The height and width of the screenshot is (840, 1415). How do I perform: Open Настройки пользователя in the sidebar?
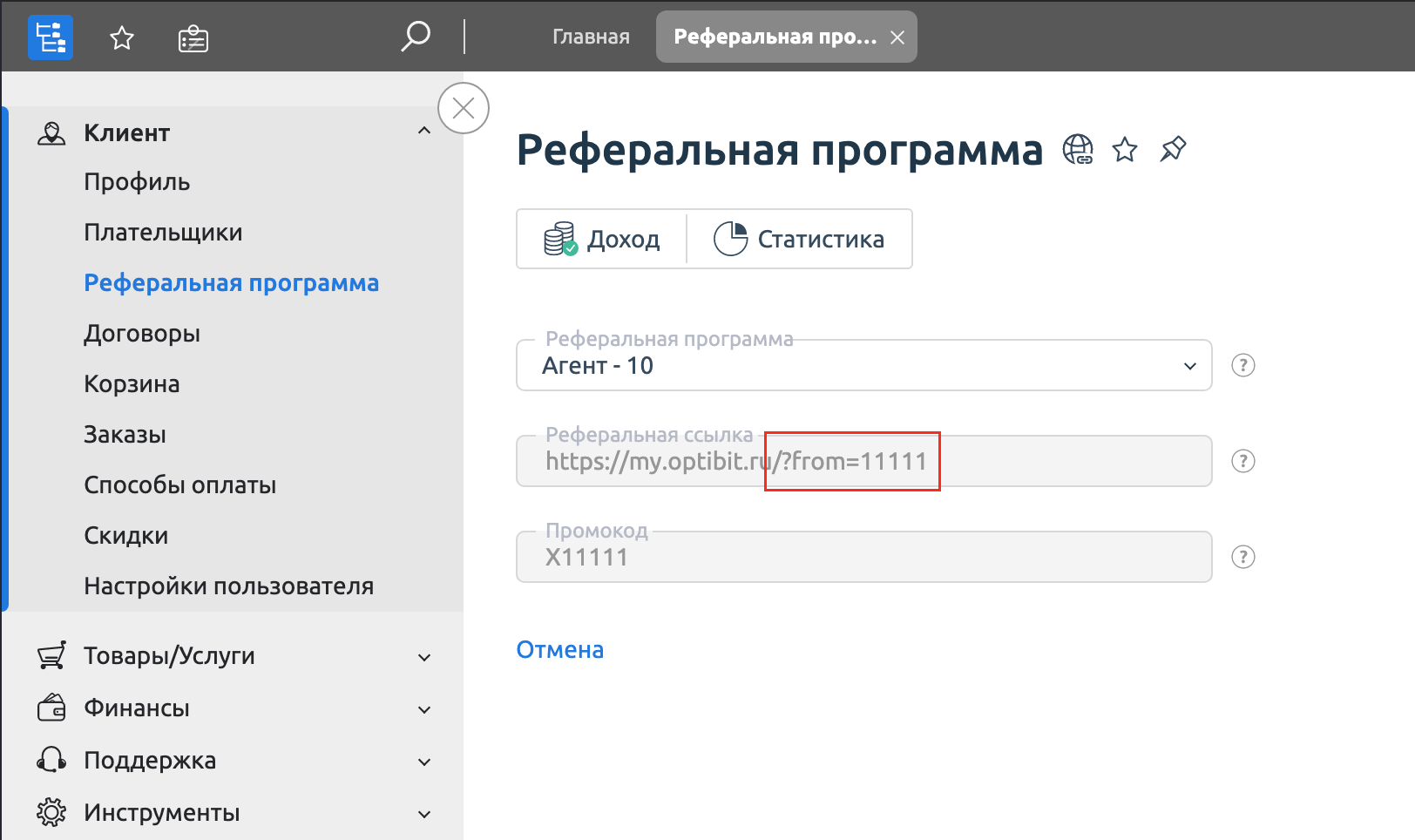(x=228, y=586)
